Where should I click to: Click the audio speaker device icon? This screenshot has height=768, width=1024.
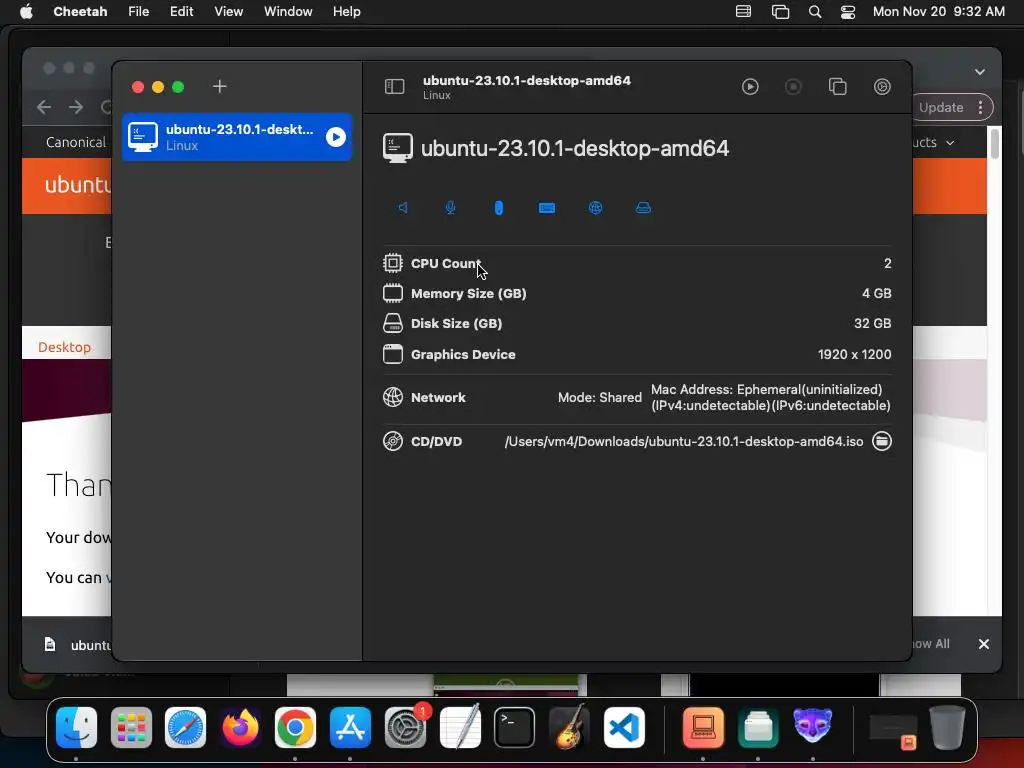point(403,208)
